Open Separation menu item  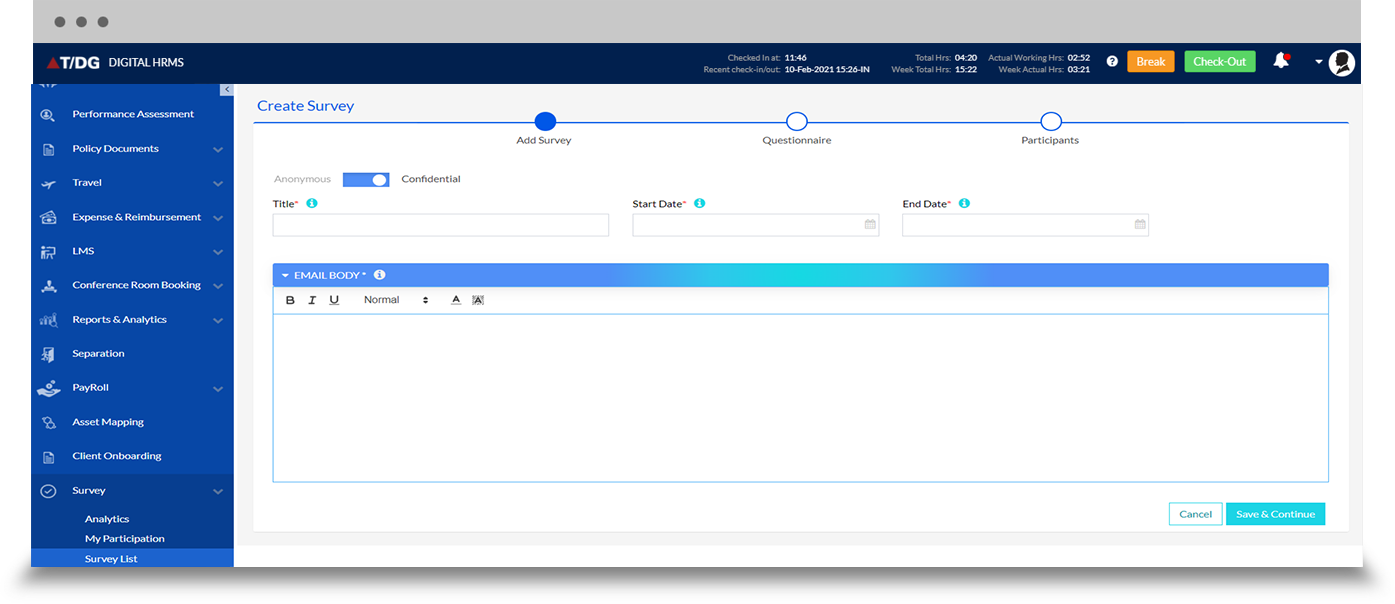(x=98, y=354)
